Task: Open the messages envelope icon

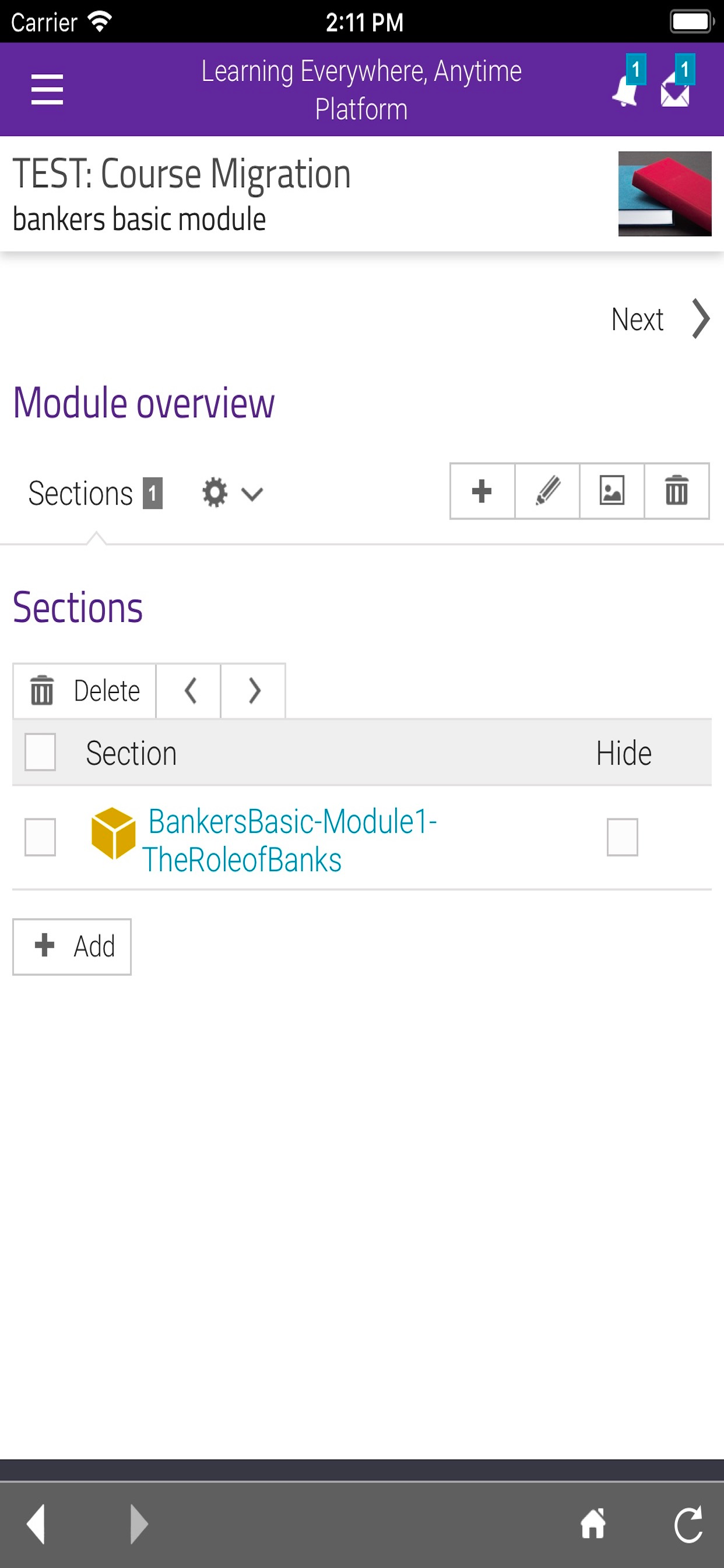Action: click(677, 82)
